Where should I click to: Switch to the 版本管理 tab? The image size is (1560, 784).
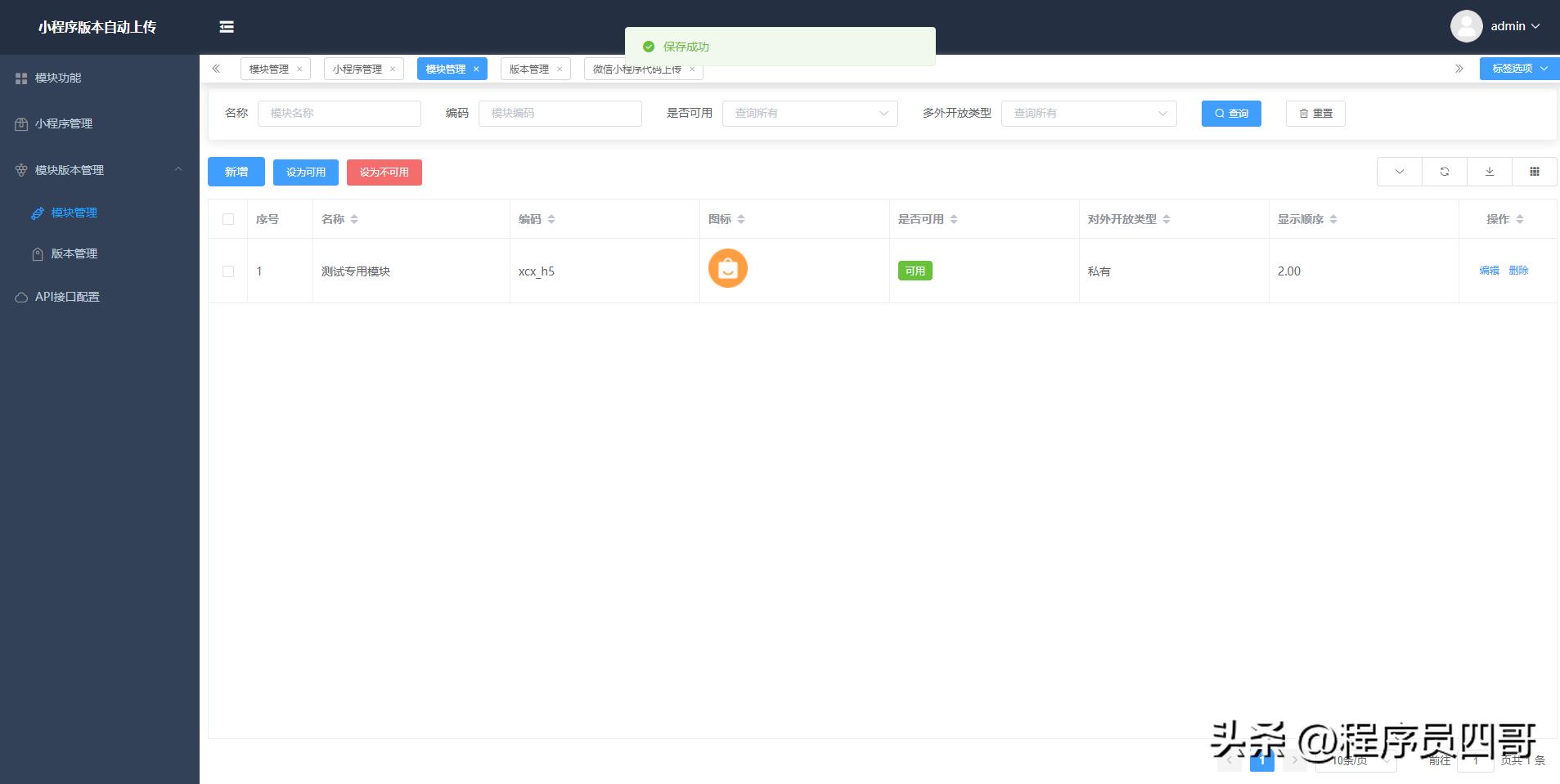(x=530, y=69)
